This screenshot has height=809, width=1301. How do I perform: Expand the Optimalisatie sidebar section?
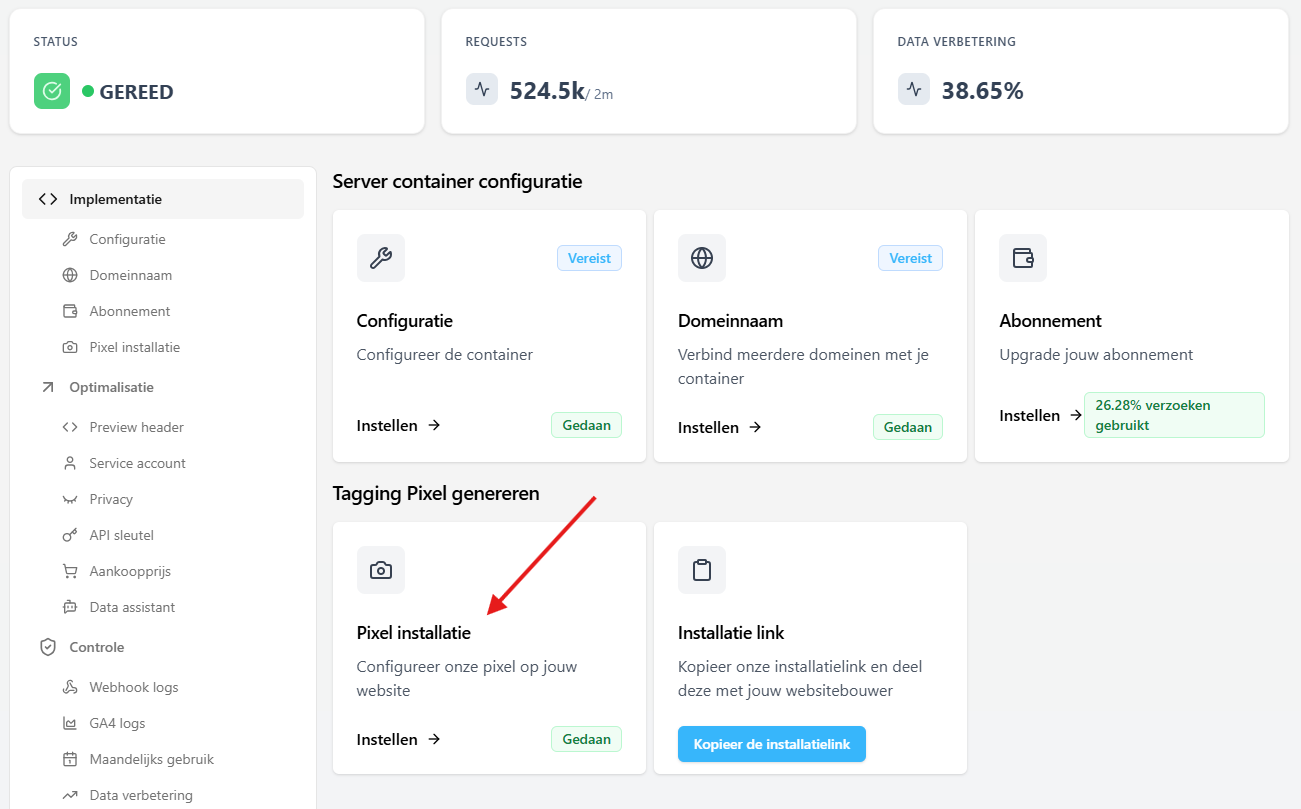(x=111, y=387)
